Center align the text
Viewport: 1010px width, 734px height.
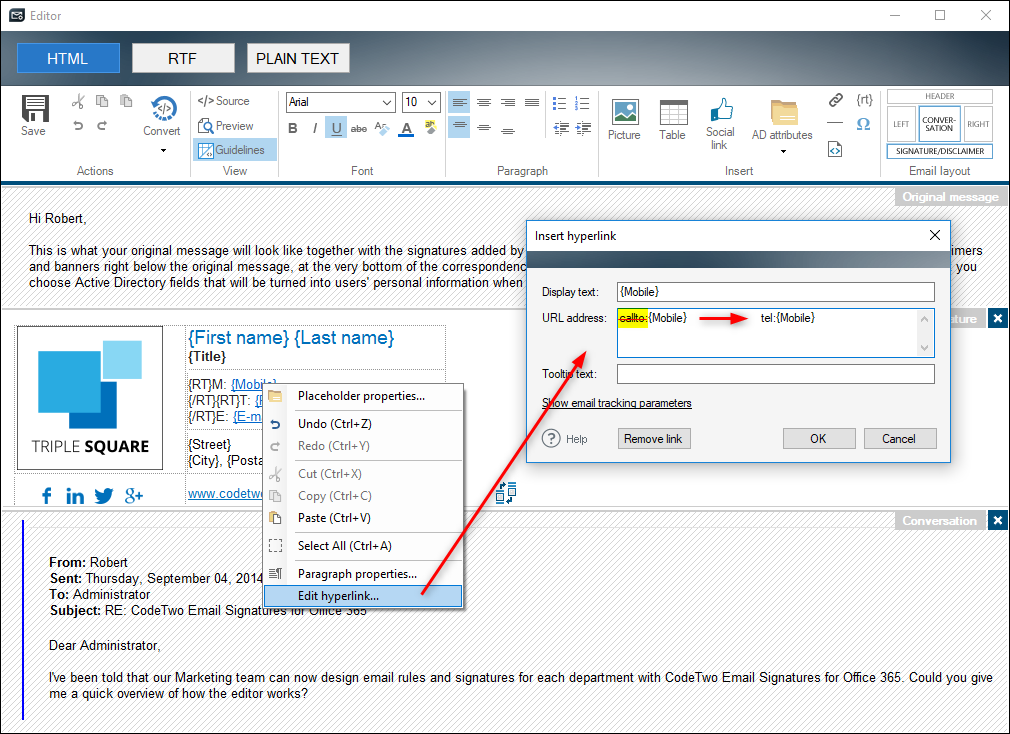(484, 102)
